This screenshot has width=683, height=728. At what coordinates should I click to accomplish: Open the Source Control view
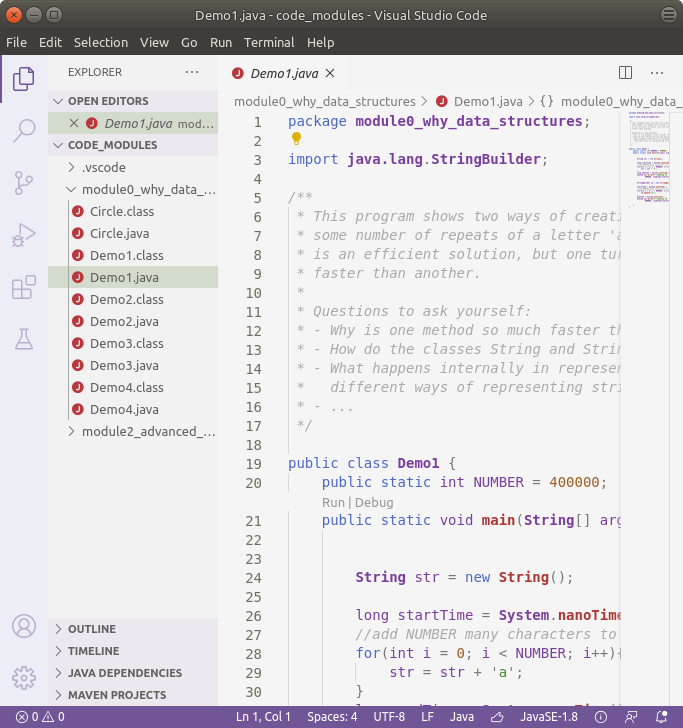tap(24, 183)
